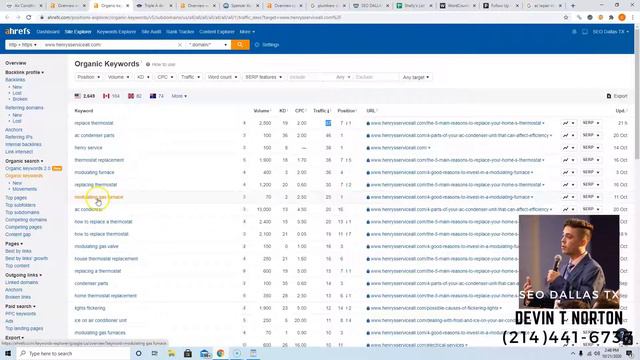
Task: Click the domain search input field
Action: pos(109,44)
